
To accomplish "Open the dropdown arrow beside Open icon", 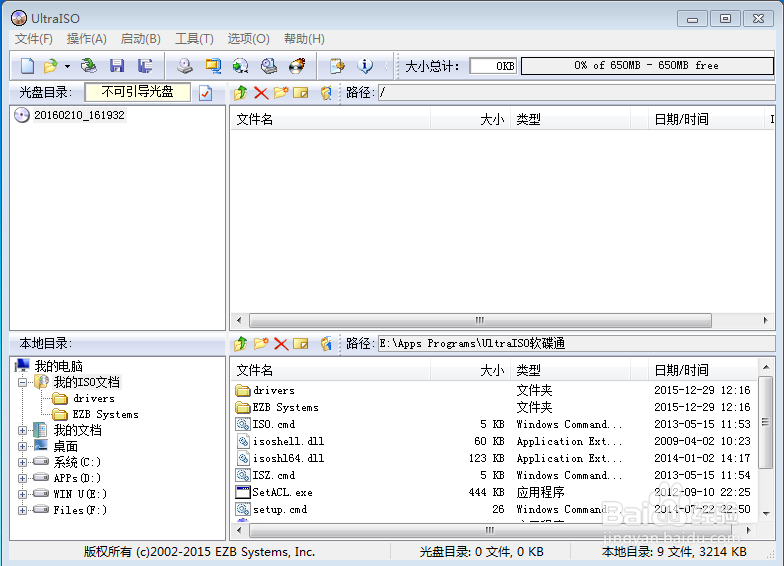I will pyautogui.click(x=67, y=66).
